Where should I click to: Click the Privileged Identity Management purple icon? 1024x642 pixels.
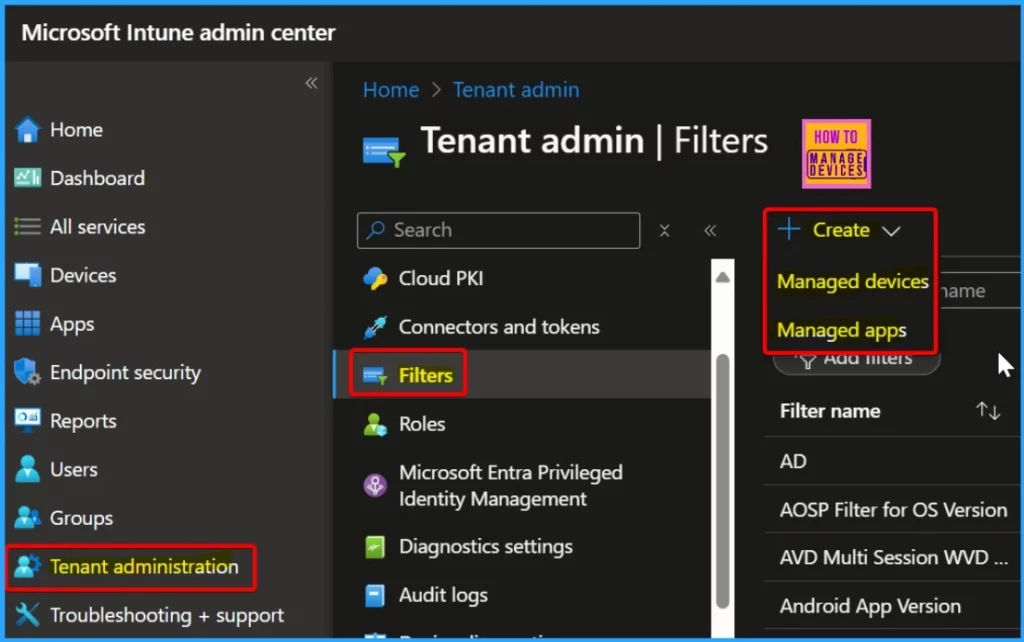point(375,485)
